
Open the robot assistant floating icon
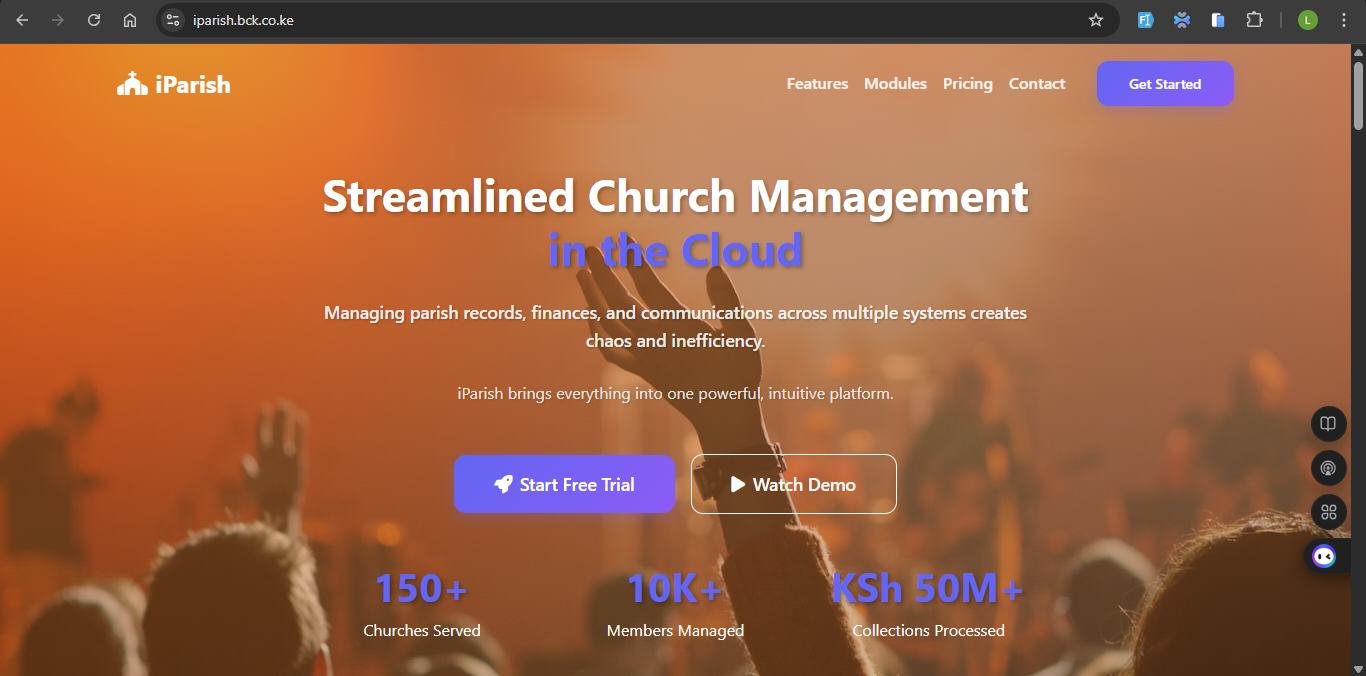point(1324,556)
